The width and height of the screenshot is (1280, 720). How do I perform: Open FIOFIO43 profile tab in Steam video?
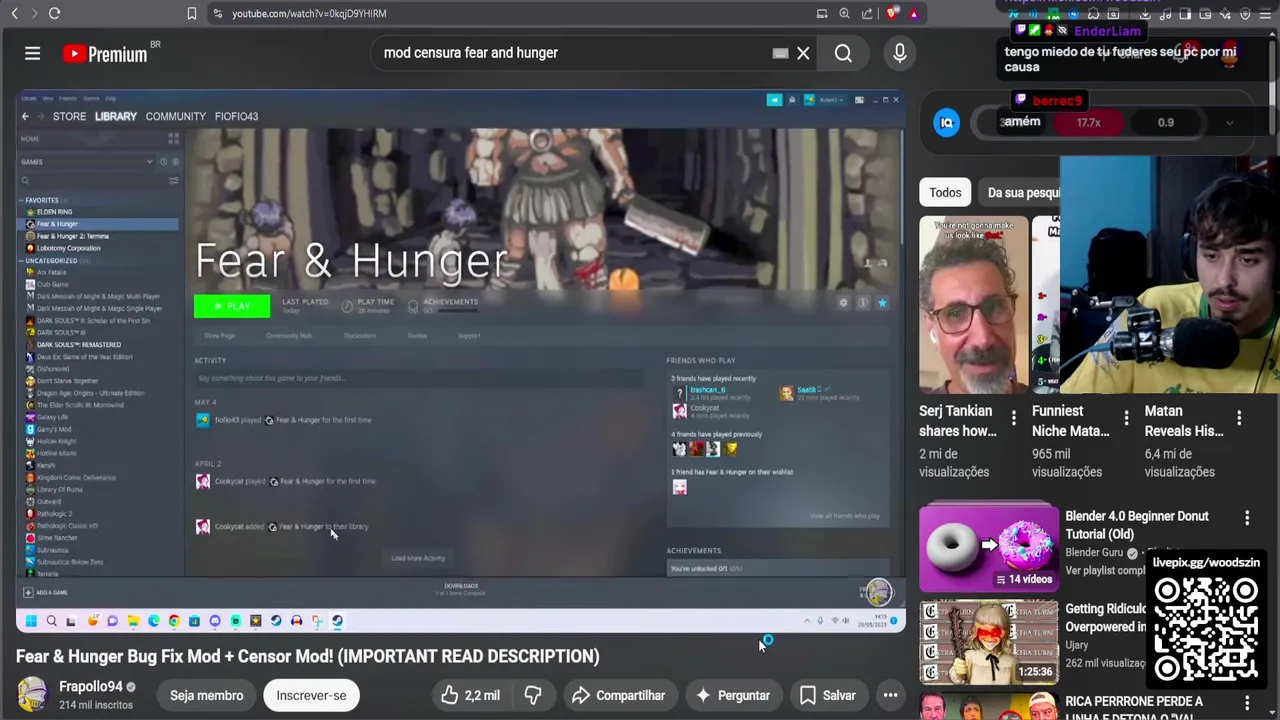tap(236, 116)
